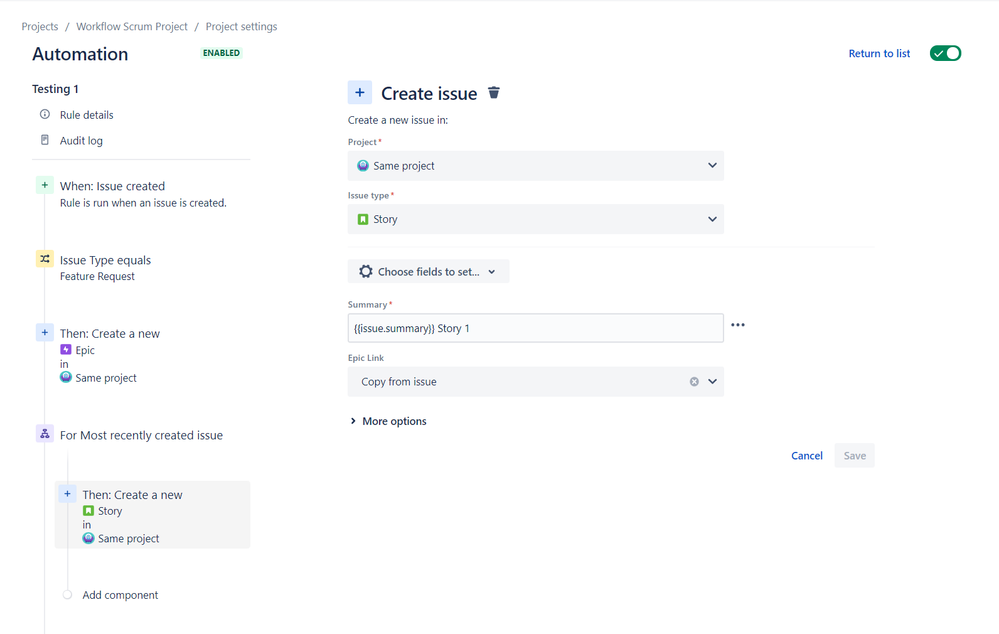Delete the Create issue action via trash icon

click(494, 93)
